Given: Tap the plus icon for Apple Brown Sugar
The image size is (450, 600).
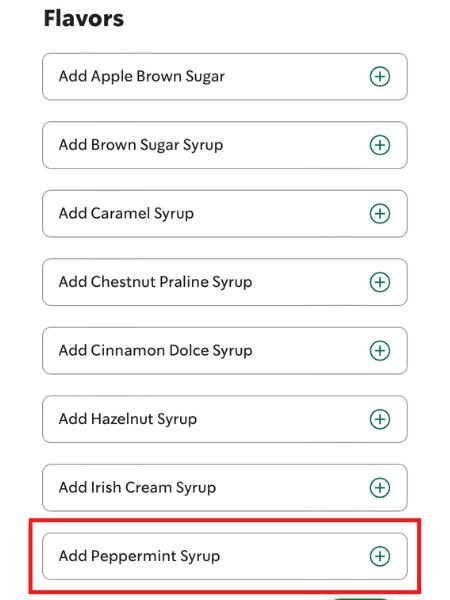Looking at the screenshot, I should (380, 77).
